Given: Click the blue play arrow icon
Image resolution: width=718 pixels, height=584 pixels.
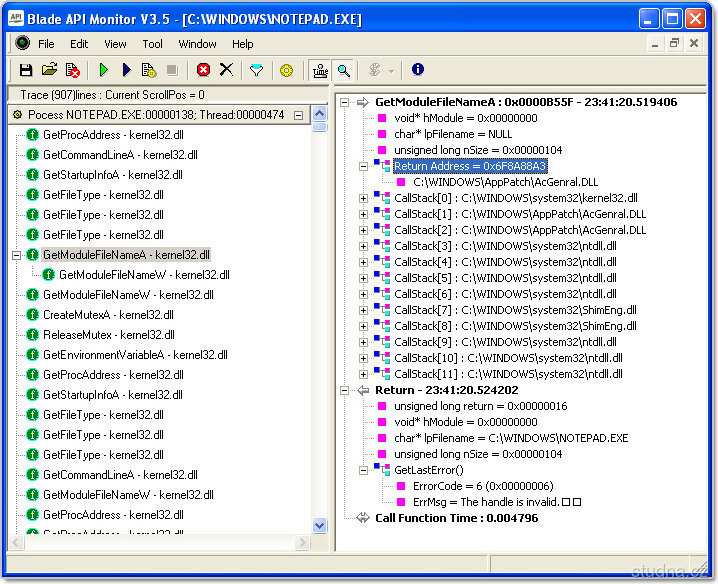Looking at the screenshot, I should tap(126, 70).
